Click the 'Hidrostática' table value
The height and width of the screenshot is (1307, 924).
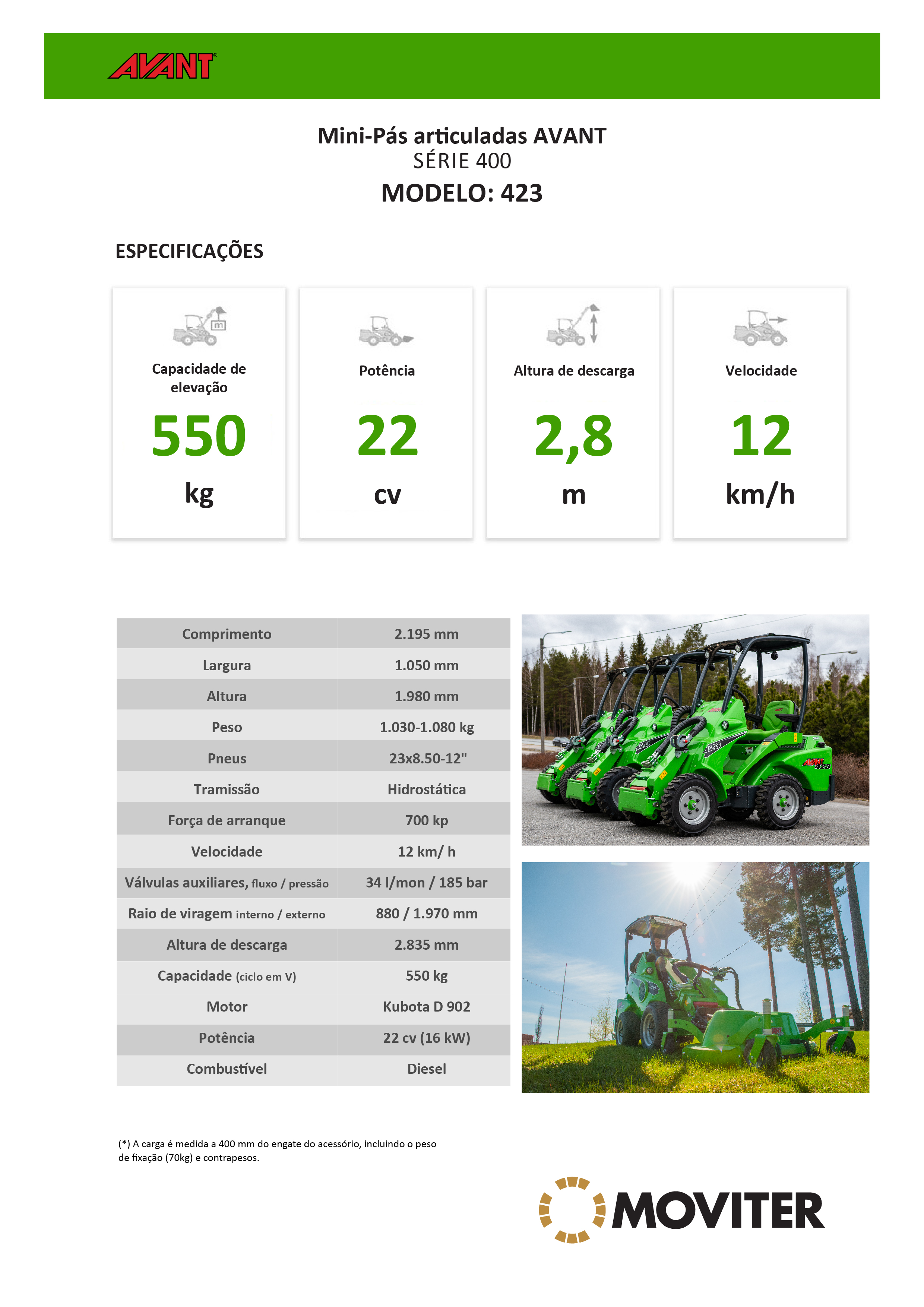[426, 789]
